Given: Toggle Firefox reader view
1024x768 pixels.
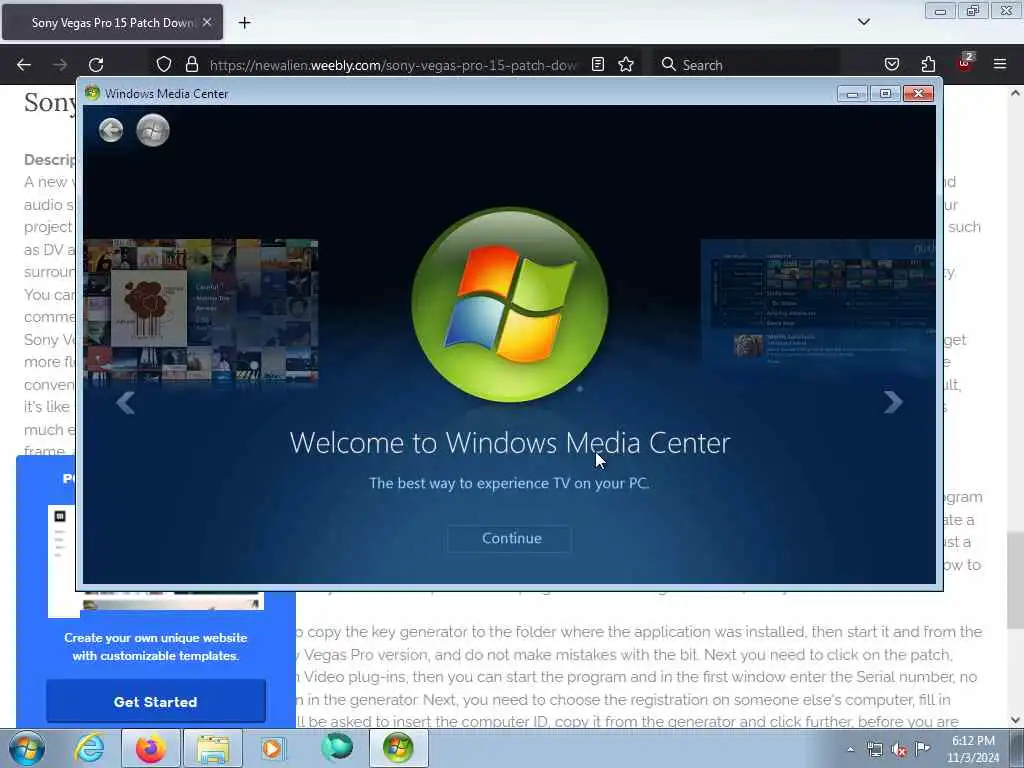Looking at the screenshot, I should (x=598, y=65).
